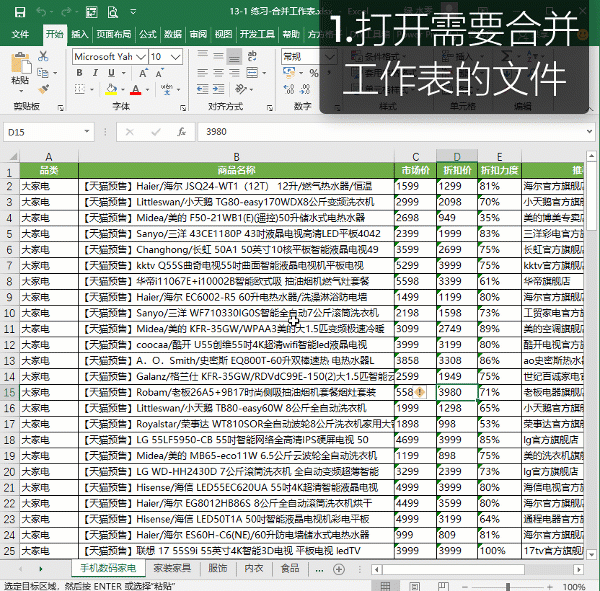Click the Format Painter brush icon

(43, 89)
